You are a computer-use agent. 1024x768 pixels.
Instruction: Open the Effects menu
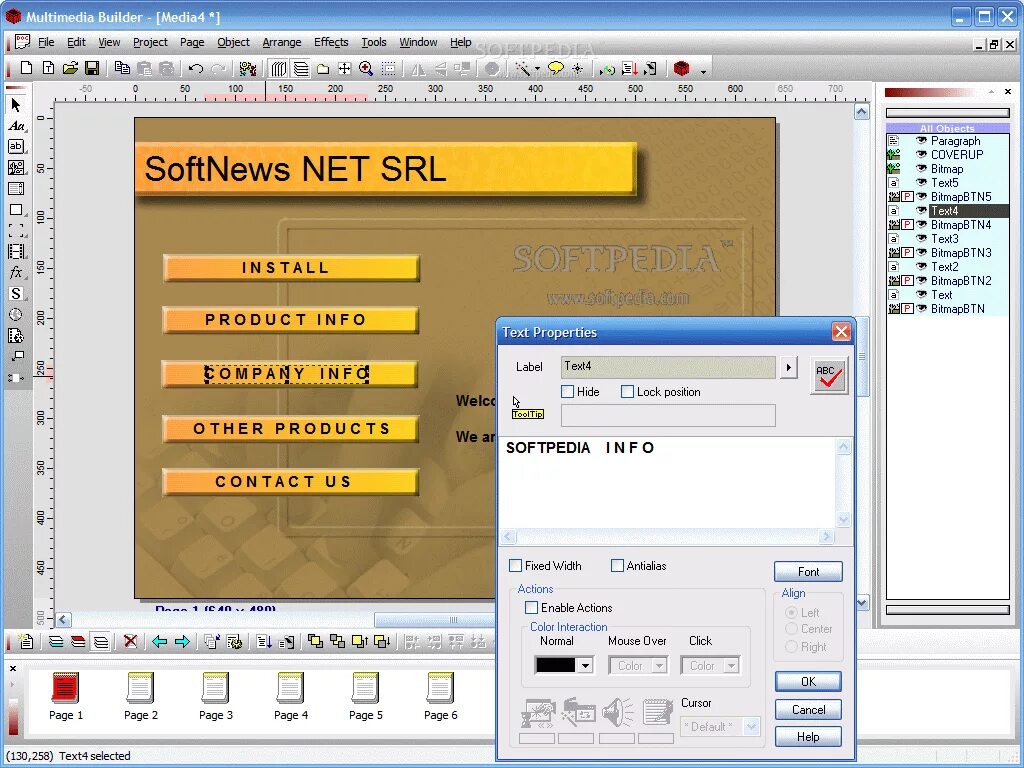331,42
